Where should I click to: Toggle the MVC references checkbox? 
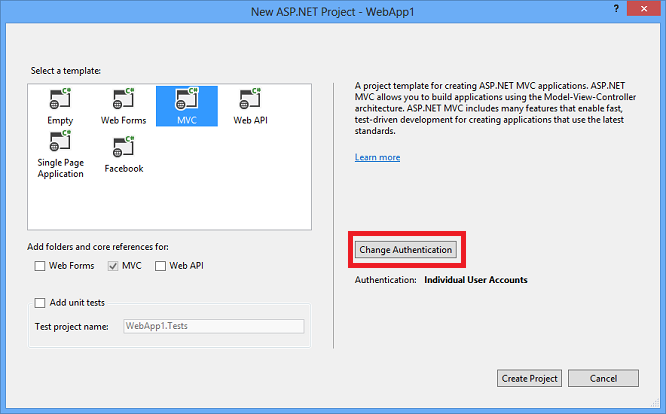(x=113, y=266)
